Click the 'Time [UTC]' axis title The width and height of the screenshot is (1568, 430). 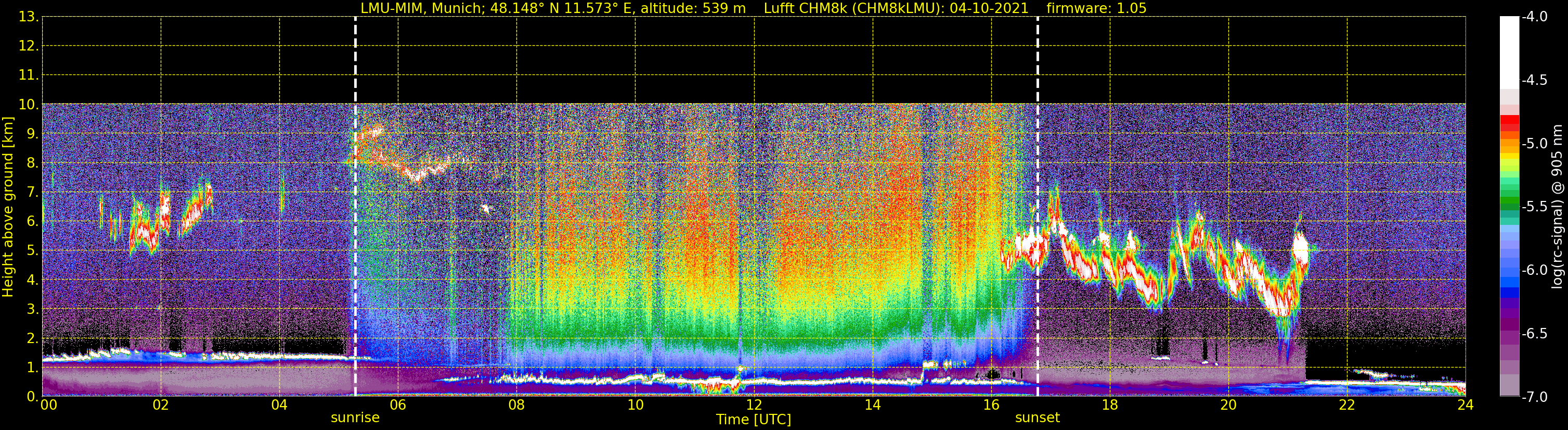coord(754,420)
